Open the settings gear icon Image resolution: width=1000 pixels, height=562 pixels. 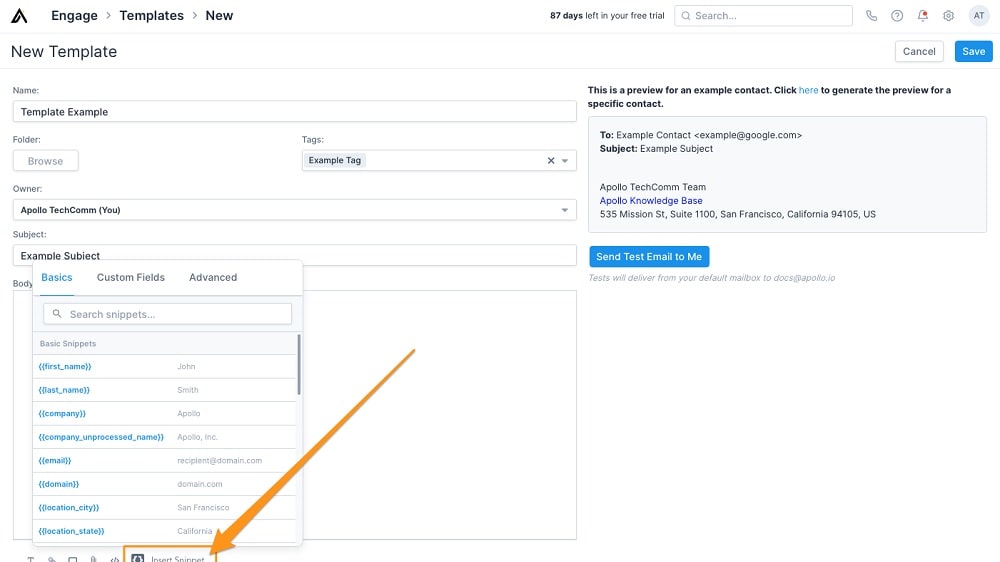coord(948,16)
